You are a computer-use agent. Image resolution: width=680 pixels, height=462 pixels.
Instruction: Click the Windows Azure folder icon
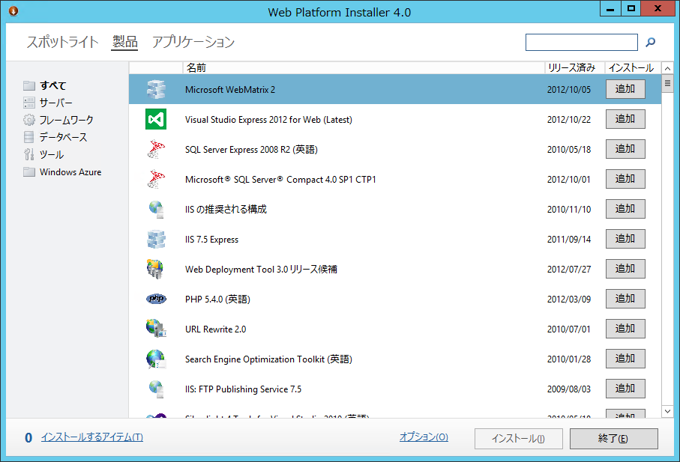pyautogui.click(x=29, y=172)
